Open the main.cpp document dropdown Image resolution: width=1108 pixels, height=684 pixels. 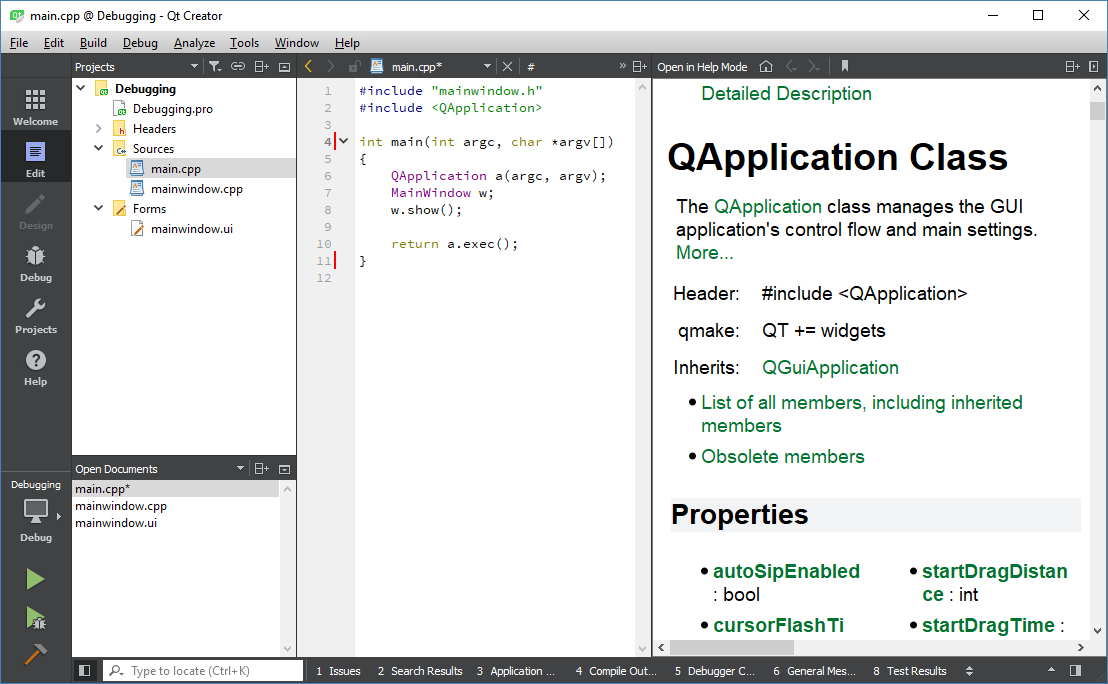pos(487,67)
